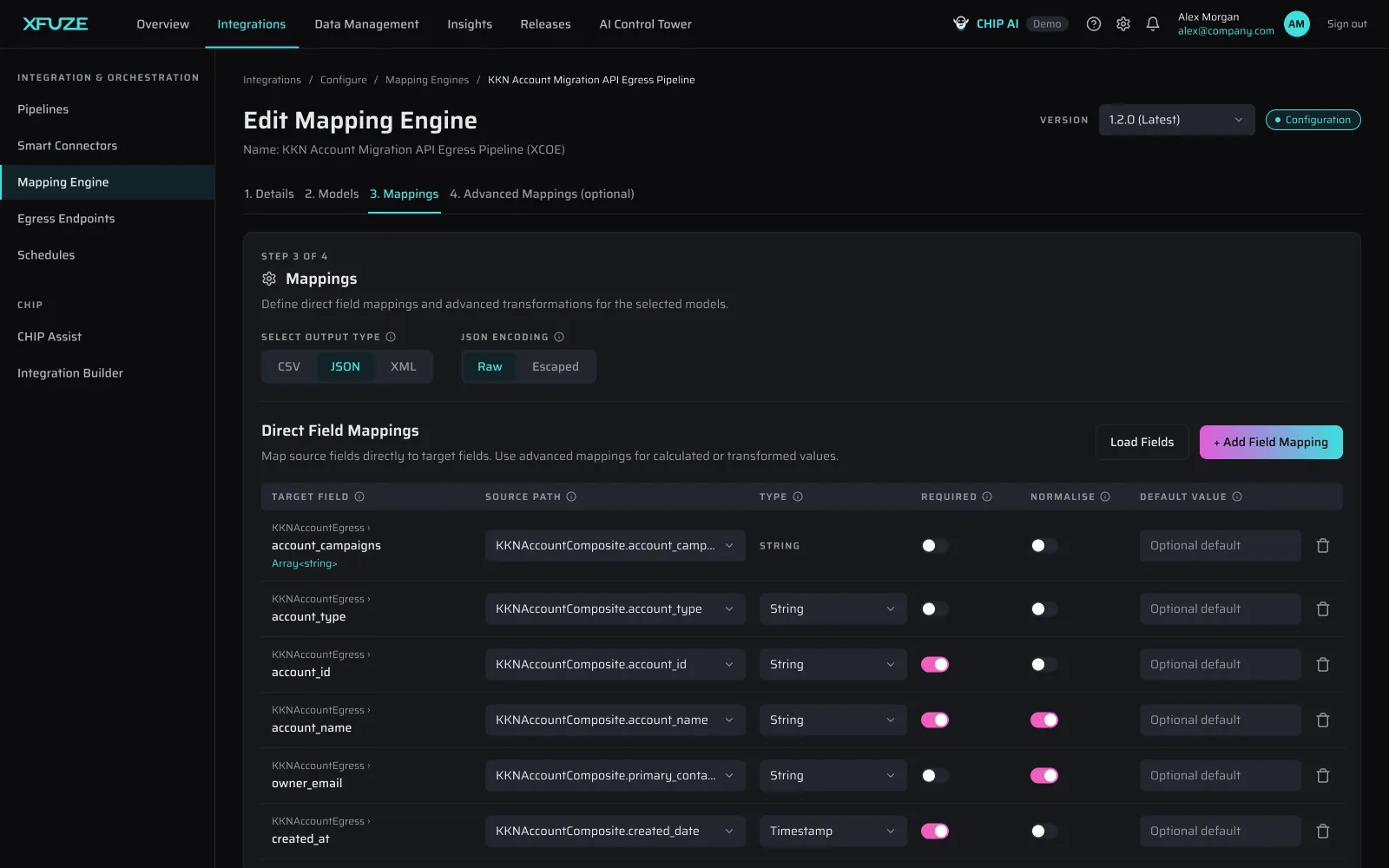Image resolution: width=1389 pixels, height=868 pixels.
Task: Click Sign out link
Action: (1346, 24)
